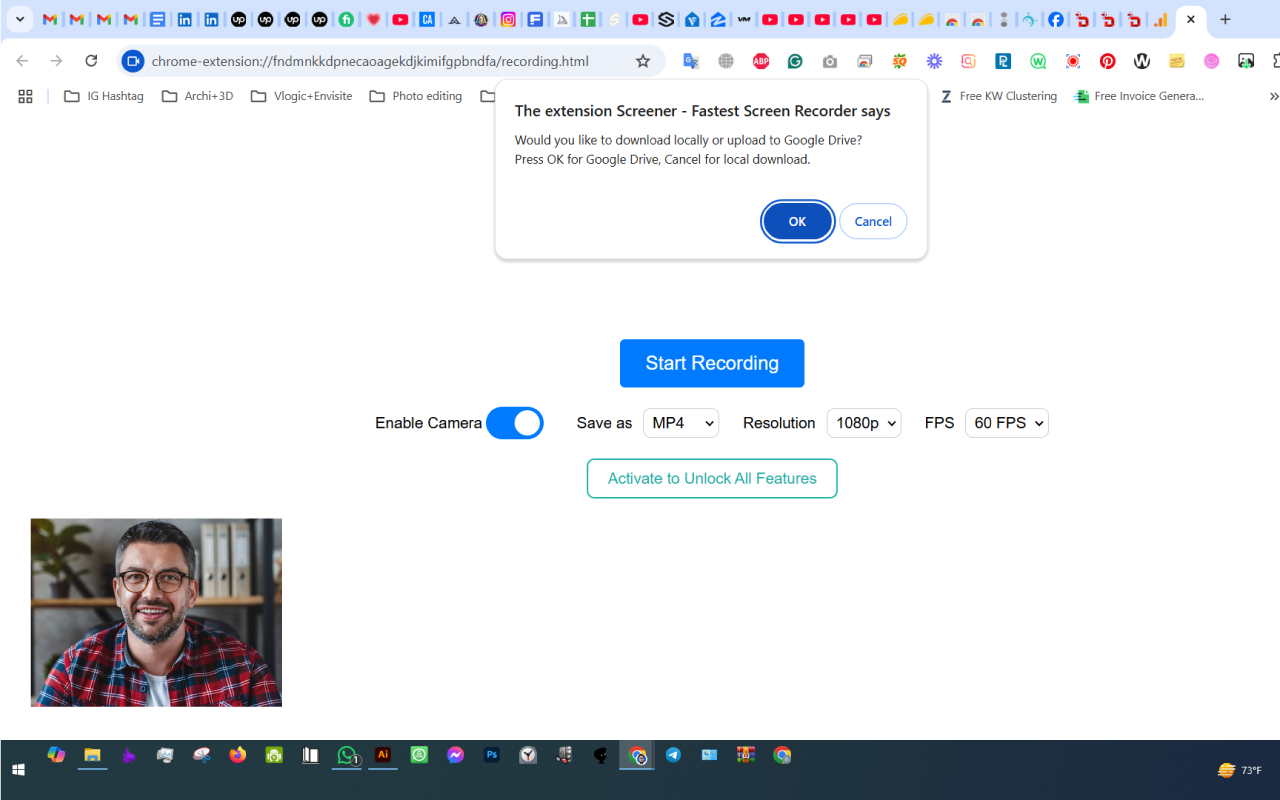The width and height of the screenshot is (1280, 800).
Task: Switch to the Fiverr tab
Action: coord(346,19)
